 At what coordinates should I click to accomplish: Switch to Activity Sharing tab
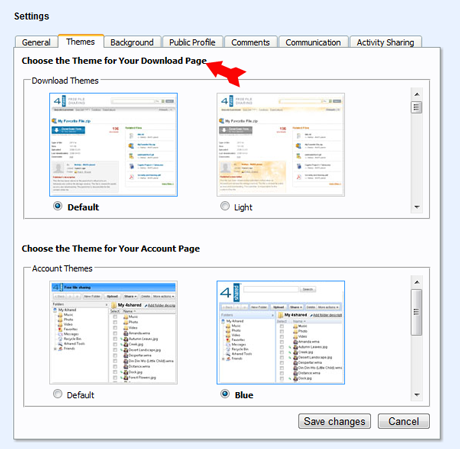coord(386,42)
